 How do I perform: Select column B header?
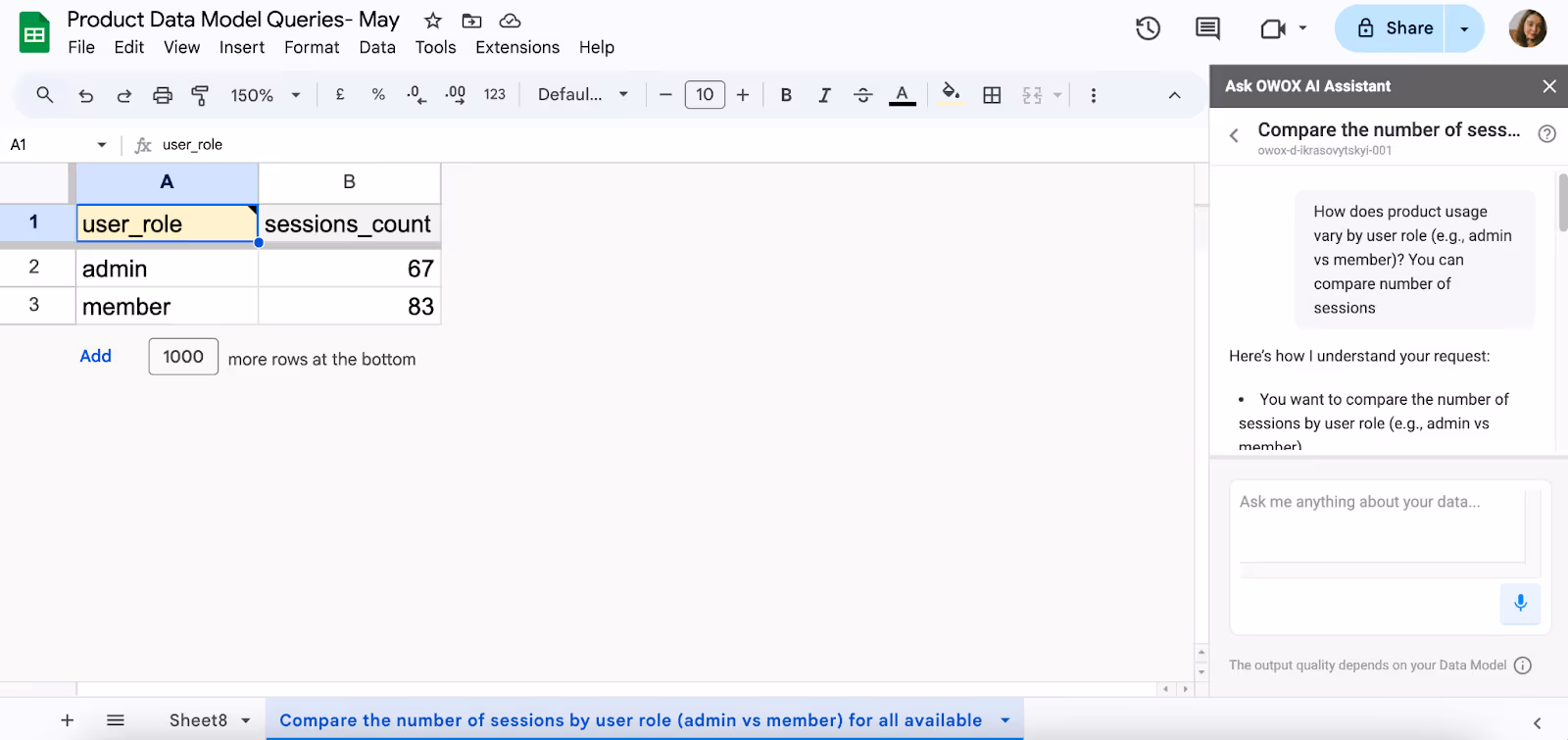(349, 182)
